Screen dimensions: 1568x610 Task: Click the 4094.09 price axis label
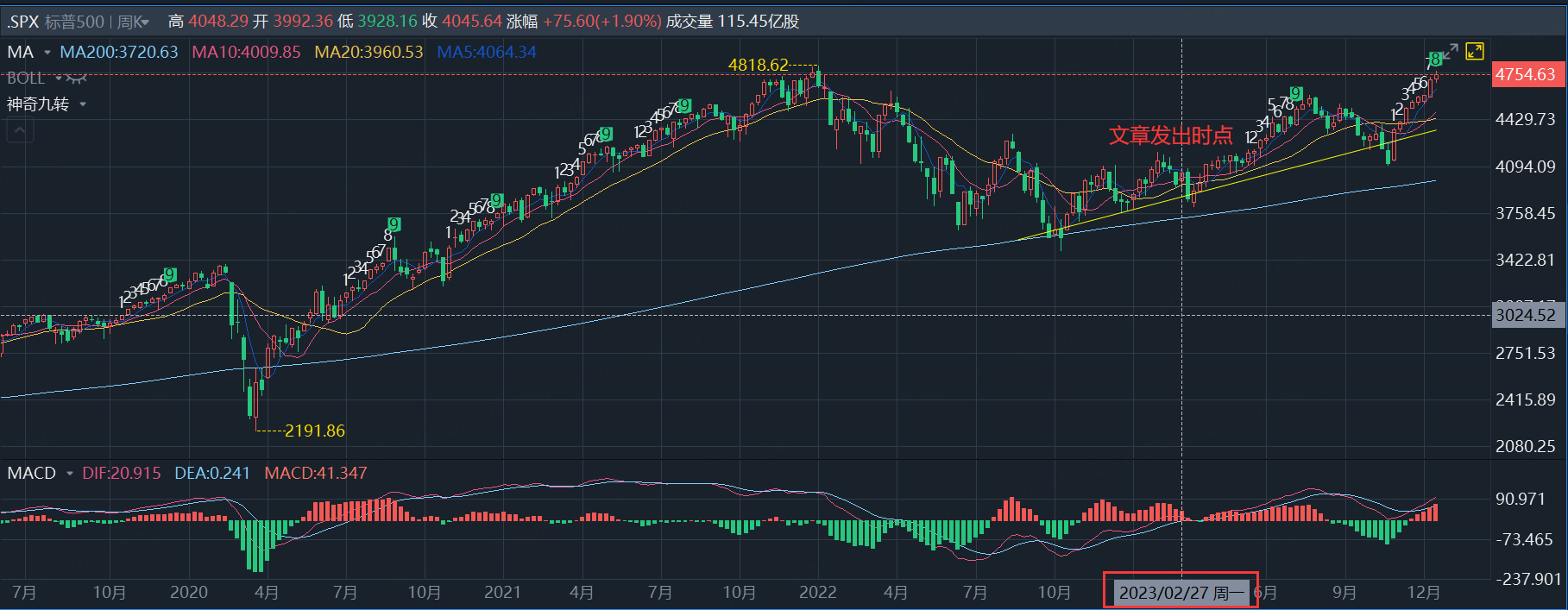[1526, 167]
